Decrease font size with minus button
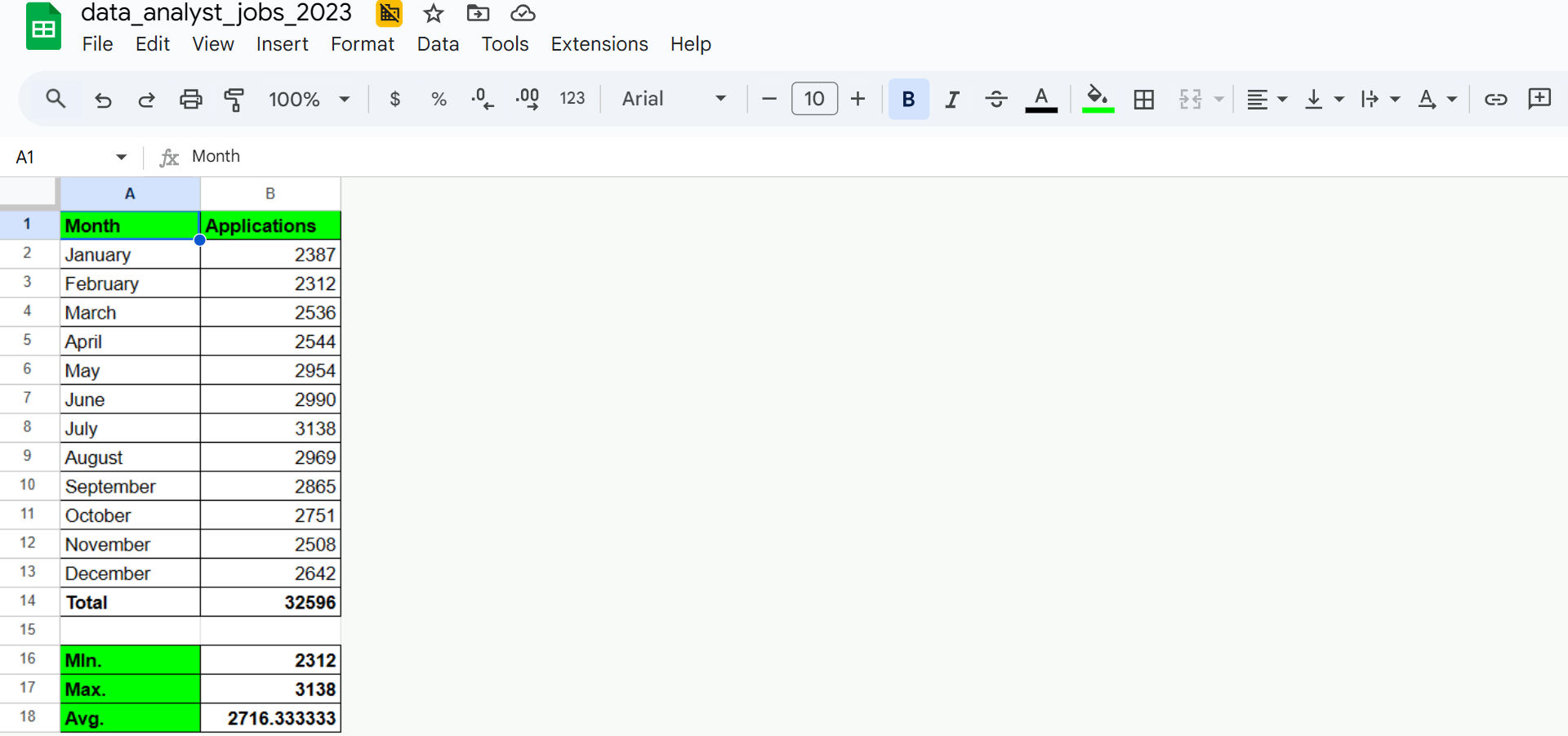 coord(768,99)
